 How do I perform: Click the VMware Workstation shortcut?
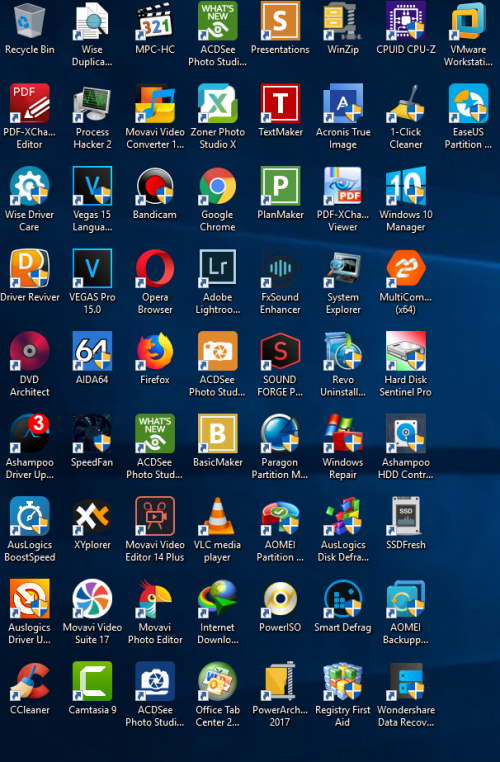(468, 21)
